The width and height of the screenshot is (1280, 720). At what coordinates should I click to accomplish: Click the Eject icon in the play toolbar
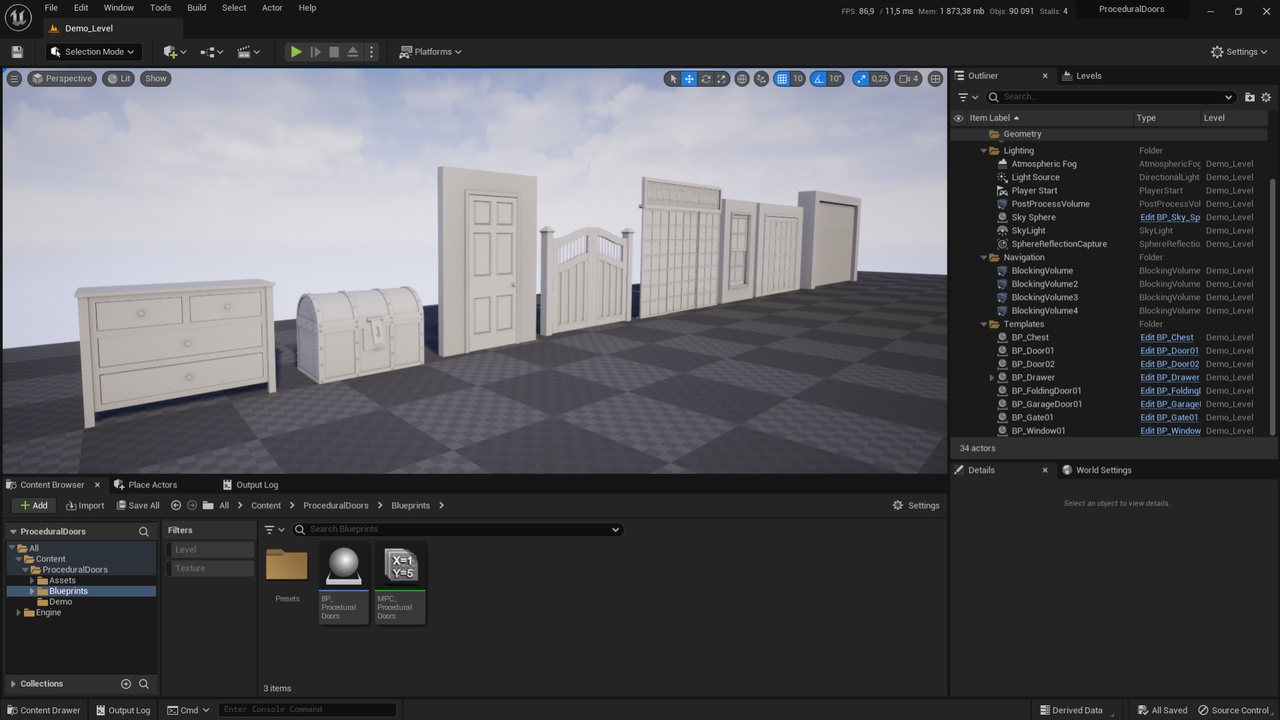tap(353, 52)
